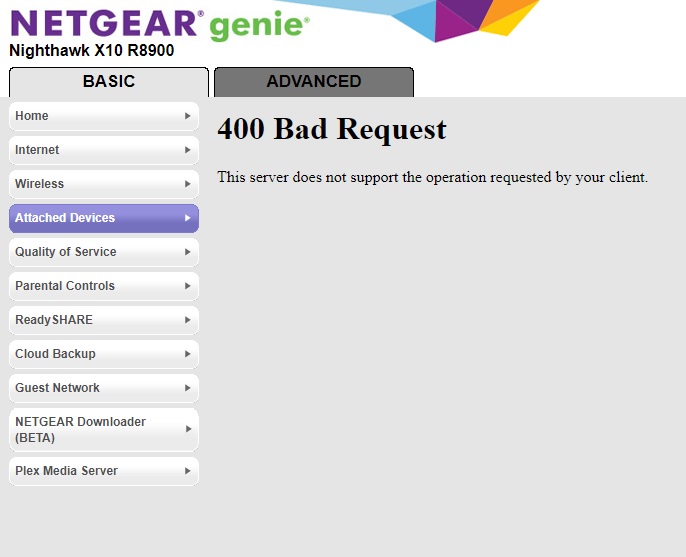
Task: Open NETGEAR Downloader (BETA) page
Action: [x=104, y=430]
